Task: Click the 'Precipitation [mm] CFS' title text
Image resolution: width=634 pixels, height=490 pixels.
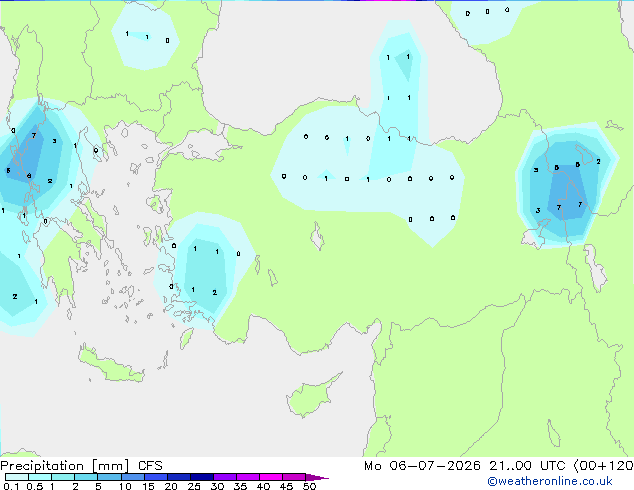Action: [x=81, y=466]
